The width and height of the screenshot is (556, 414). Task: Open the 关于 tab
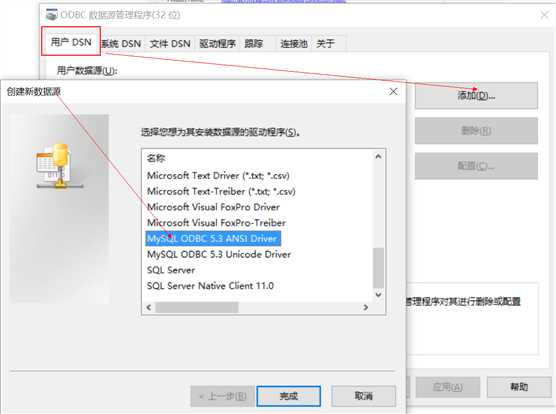pyautogui.click(x=328, y=44)
